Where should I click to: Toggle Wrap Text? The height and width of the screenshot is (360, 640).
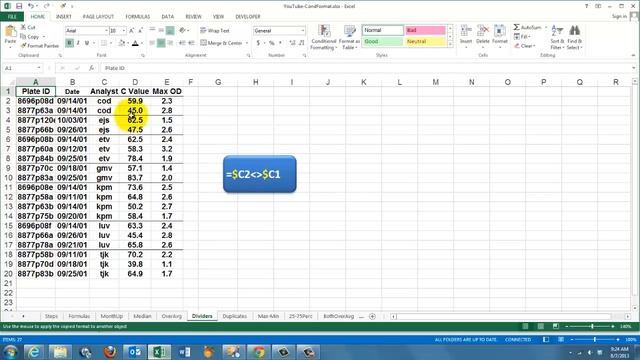click(x=215, y=31)
